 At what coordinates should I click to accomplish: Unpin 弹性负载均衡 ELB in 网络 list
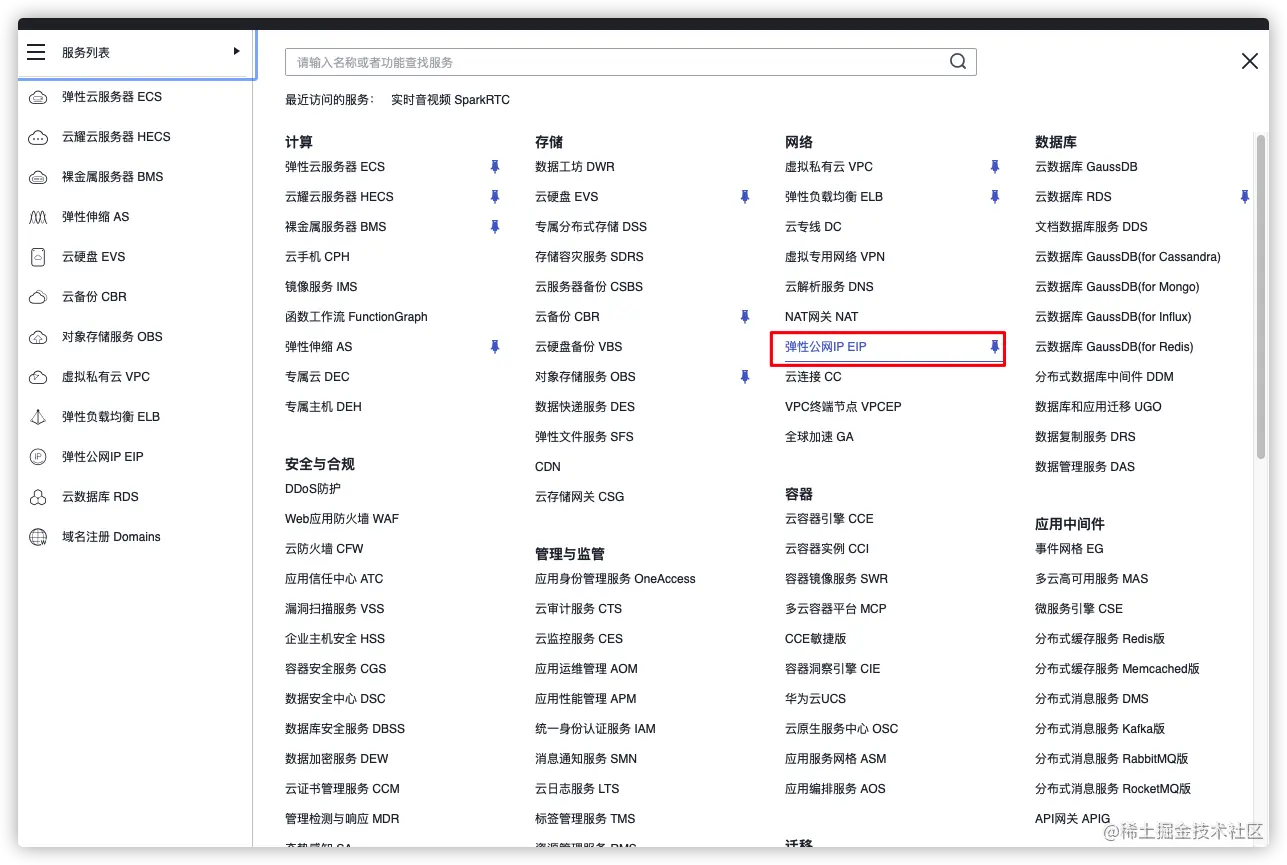[x=994, y=197]
